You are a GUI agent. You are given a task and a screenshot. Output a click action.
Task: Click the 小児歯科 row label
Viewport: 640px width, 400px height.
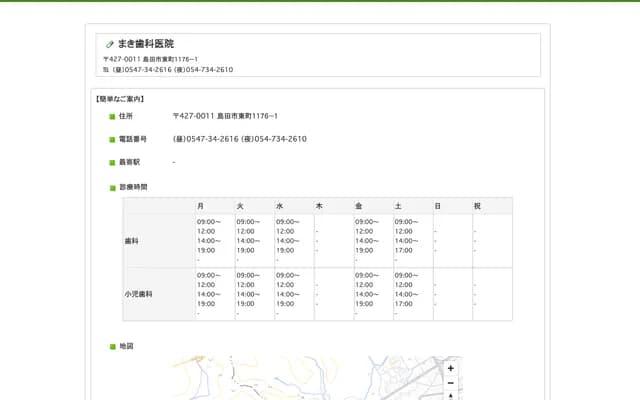click(138, 294)
